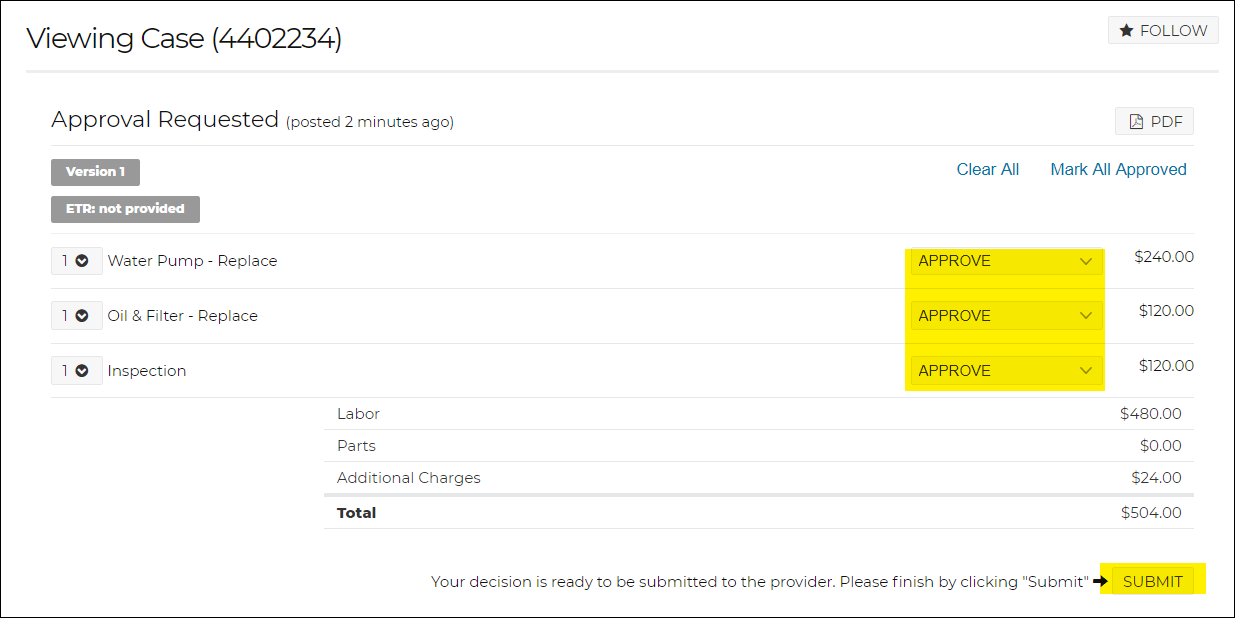The width and height of the screenshot is (1235, 618).
Task: Click the Mark All Approved link
Action: (x=1118, y=170)
